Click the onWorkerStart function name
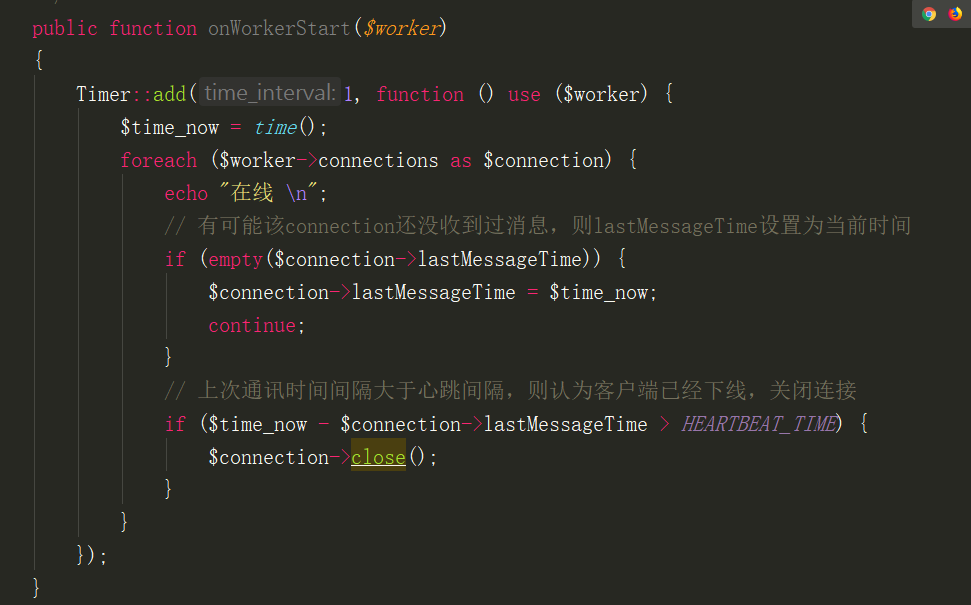 tap(279, 28)
